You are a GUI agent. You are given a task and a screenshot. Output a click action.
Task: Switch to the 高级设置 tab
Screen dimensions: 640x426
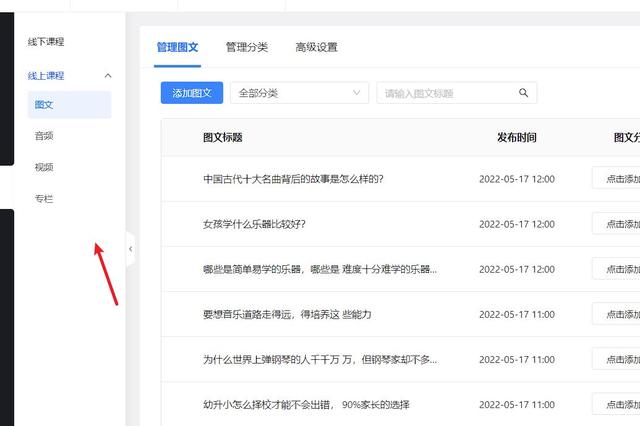(x=316, y=47)
